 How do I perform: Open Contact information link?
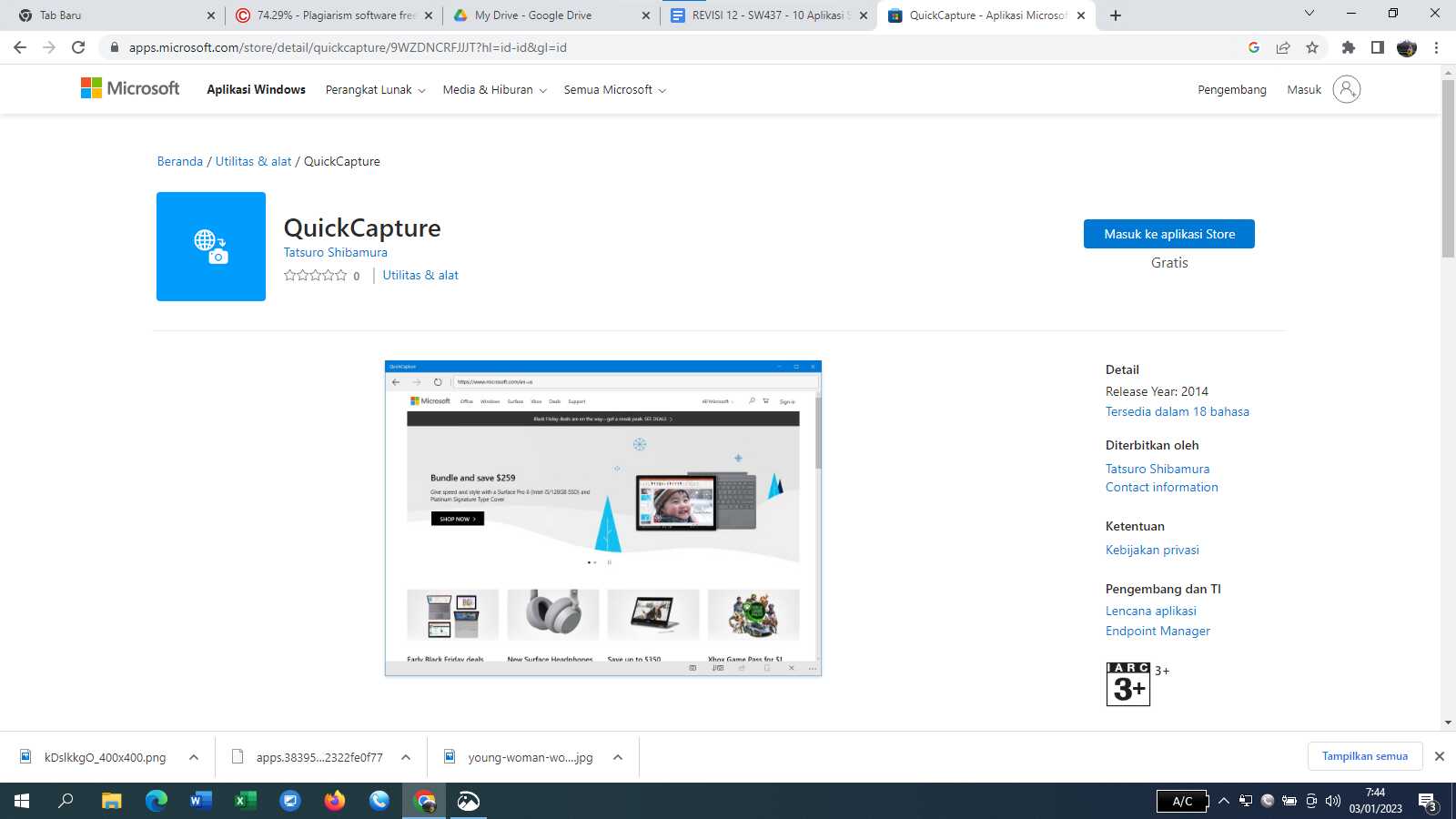pyautogui.click(x=1162, y=487)
